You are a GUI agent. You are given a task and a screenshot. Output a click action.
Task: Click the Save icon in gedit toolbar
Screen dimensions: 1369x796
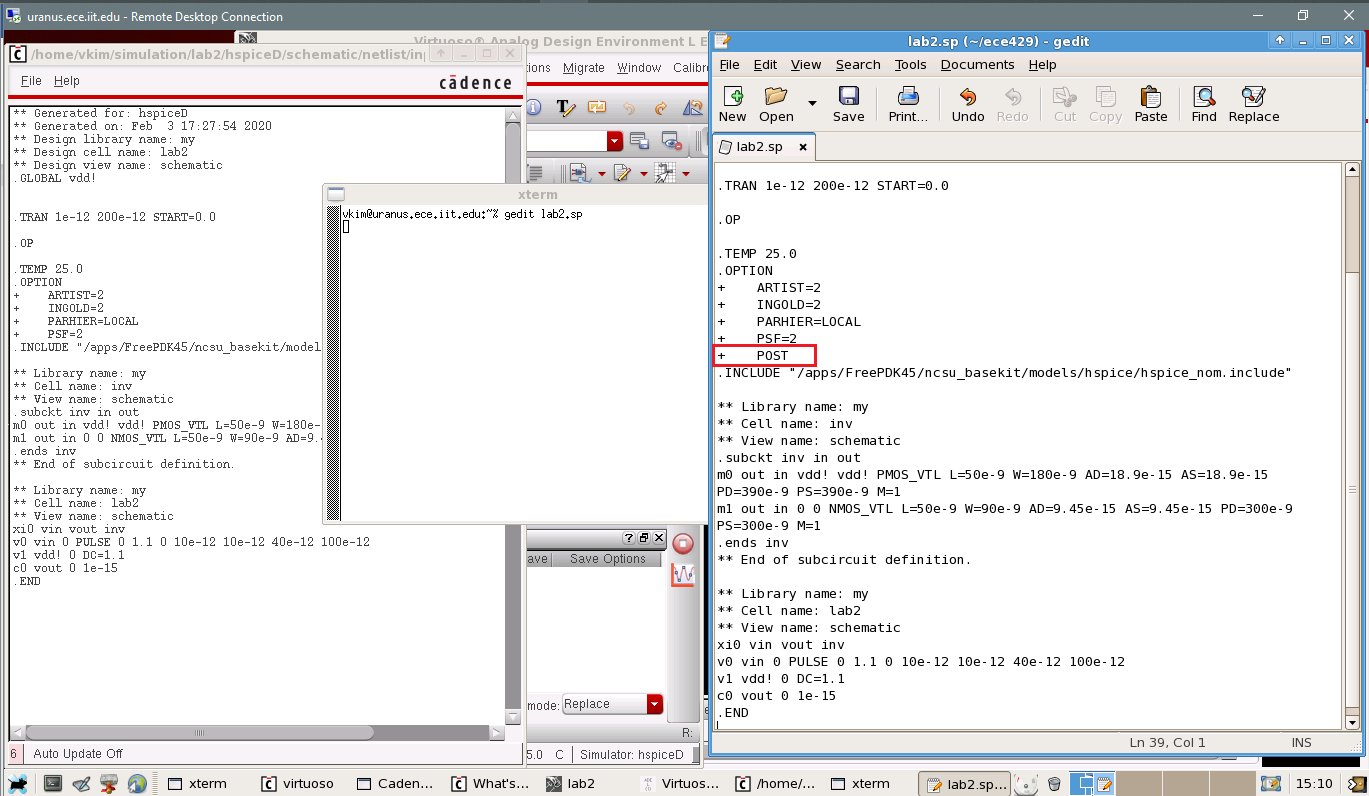click(x=848, y=104)
